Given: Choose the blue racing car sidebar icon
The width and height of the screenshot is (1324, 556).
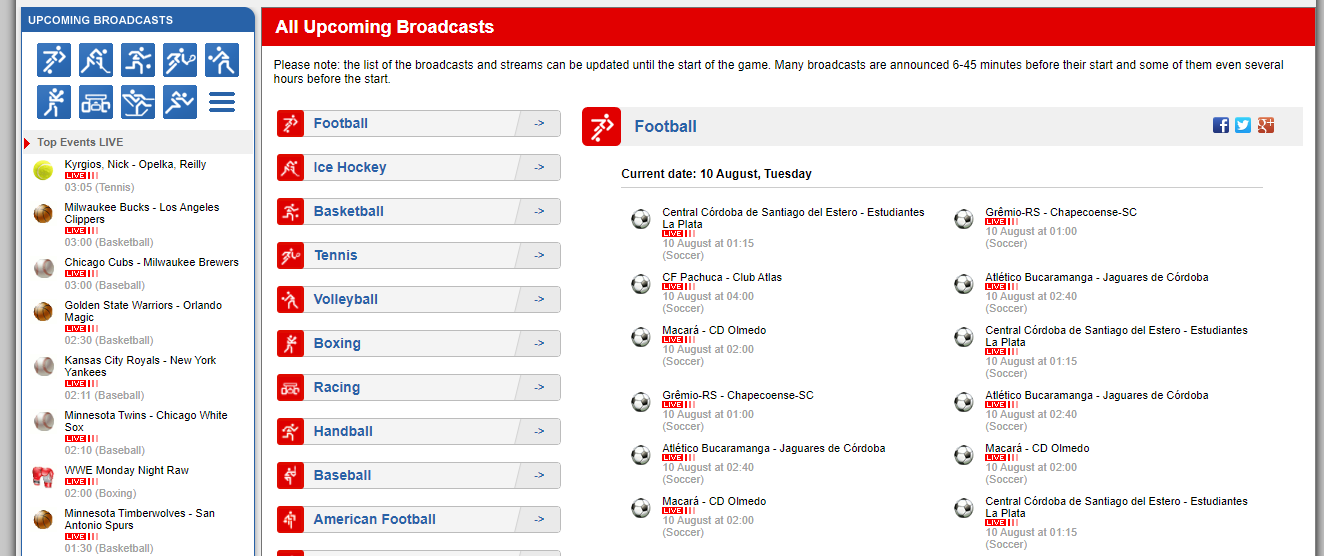Looking at the screenshot, I should 96,102.
